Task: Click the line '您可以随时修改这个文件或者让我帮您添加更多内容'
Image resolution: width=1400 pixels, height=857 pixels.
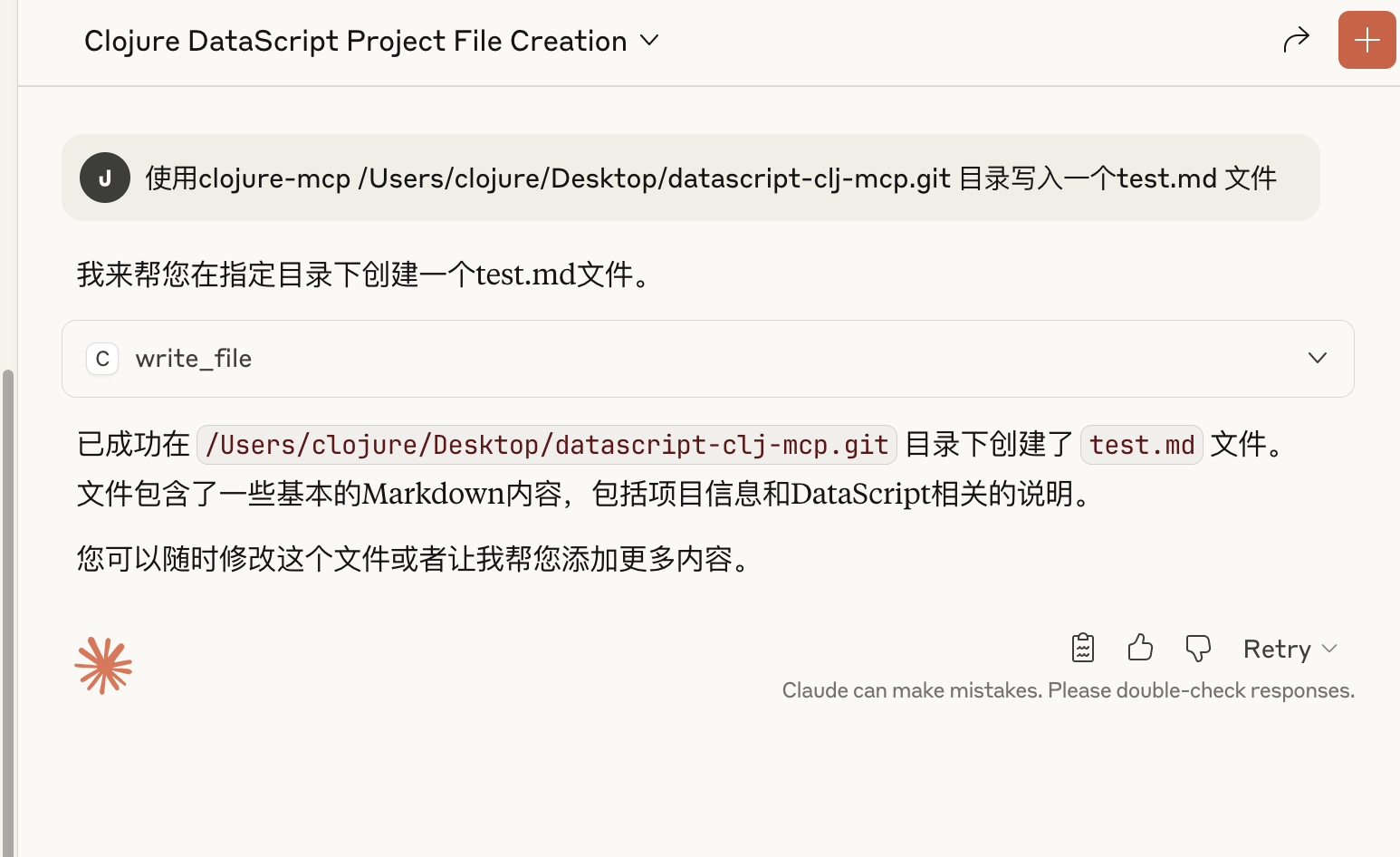Action: tap(415, 559)
